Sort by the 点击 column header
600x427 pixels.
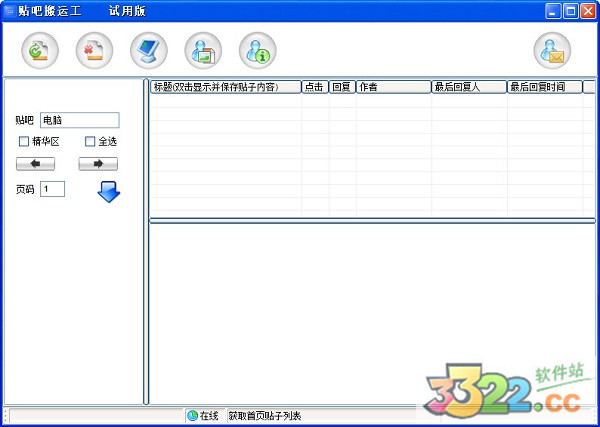coord(315,87)
